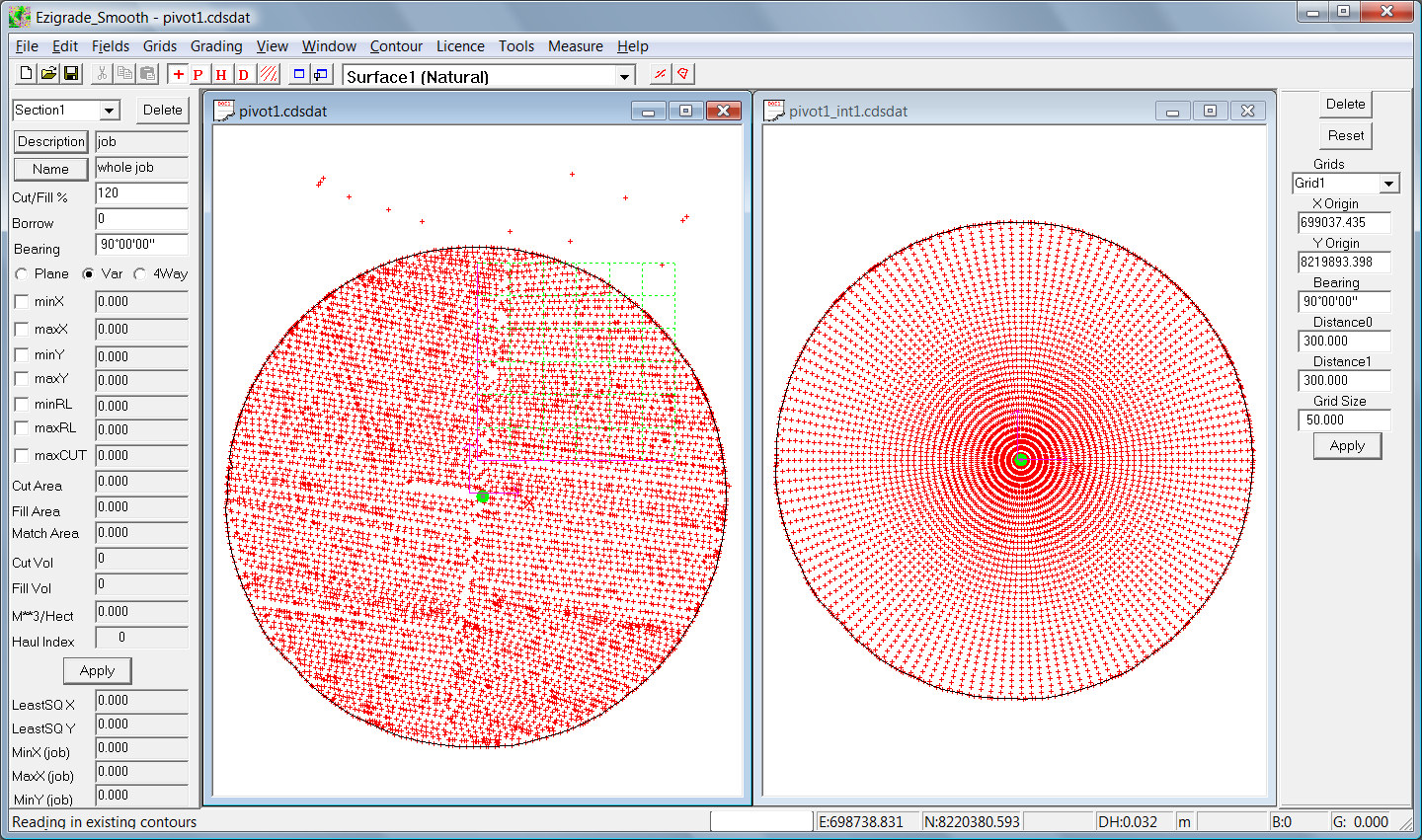Select the Plane radio button
Image resolution: width=1422 pixels, height=840 pixels.
22,274
